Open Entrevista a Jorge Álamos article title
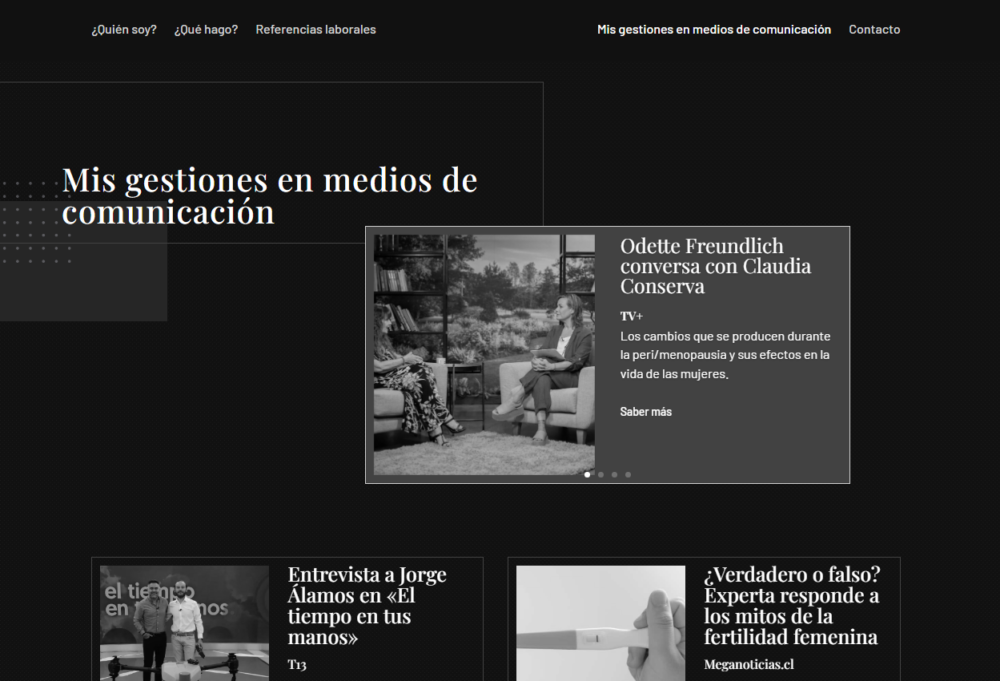1000x681 pixels. click(x=367, y=606)
